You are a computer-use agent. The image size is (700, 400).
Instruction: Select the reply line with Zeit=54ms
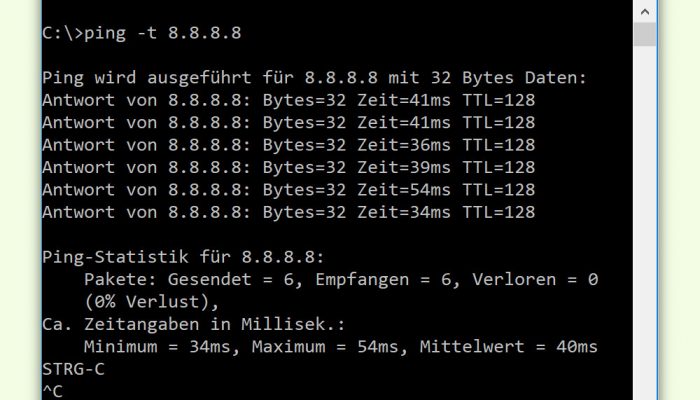coord(289,190)
